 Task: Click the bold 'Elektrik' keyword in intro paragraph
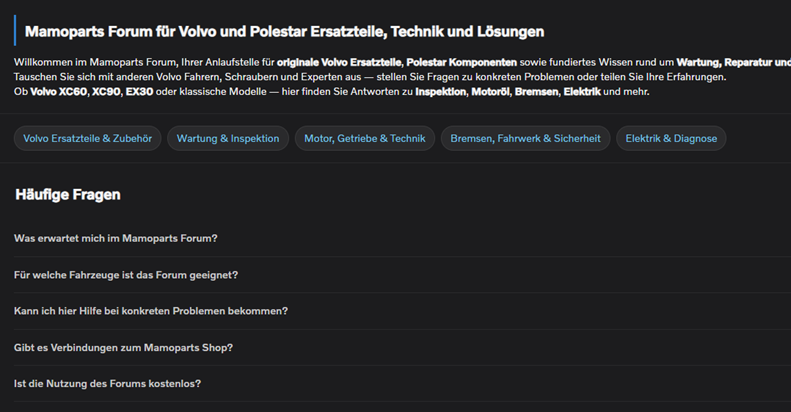(x=581, y=92)
